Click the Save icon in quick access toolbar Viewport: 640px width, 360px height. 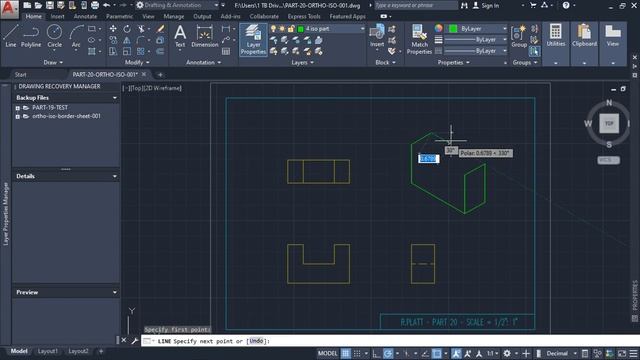[49, 5]
